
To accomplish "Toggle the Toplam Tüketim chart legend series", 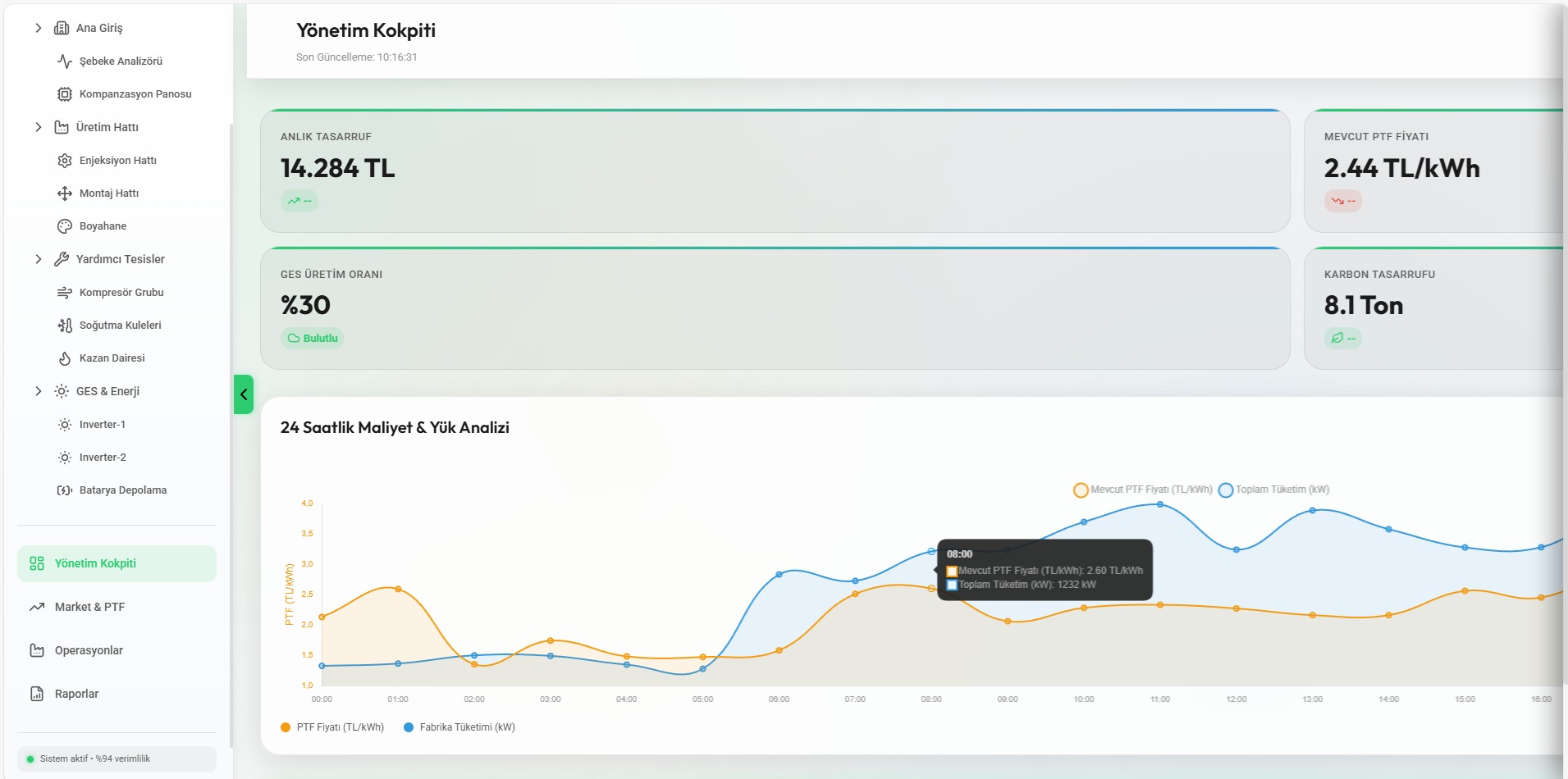I will coord(1274,490).
